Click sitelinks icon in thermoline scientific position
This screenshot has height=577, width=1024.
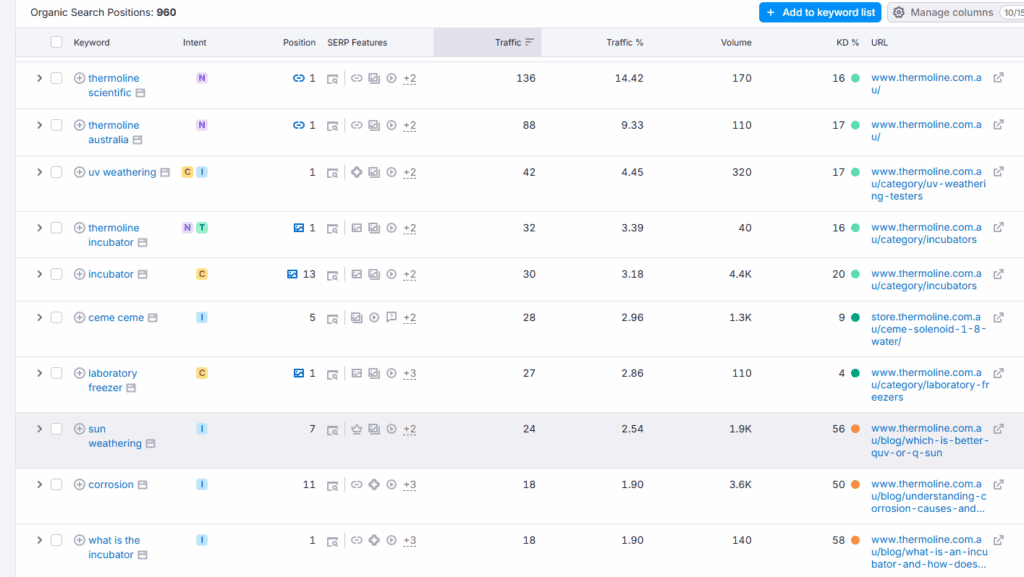click(298, 78)
